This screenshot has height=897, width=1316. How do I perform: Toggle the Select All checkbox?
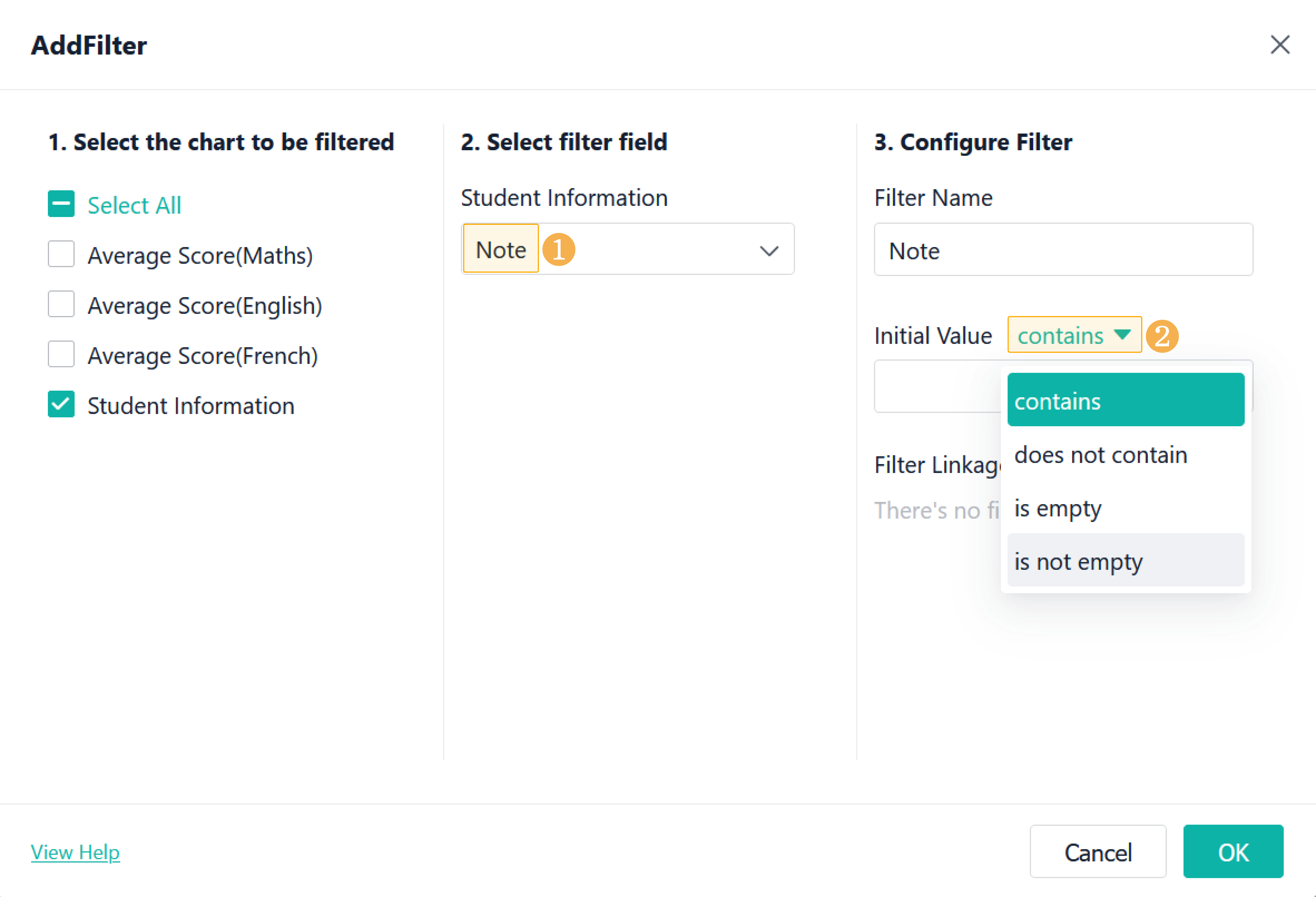[x=61, y=204]
